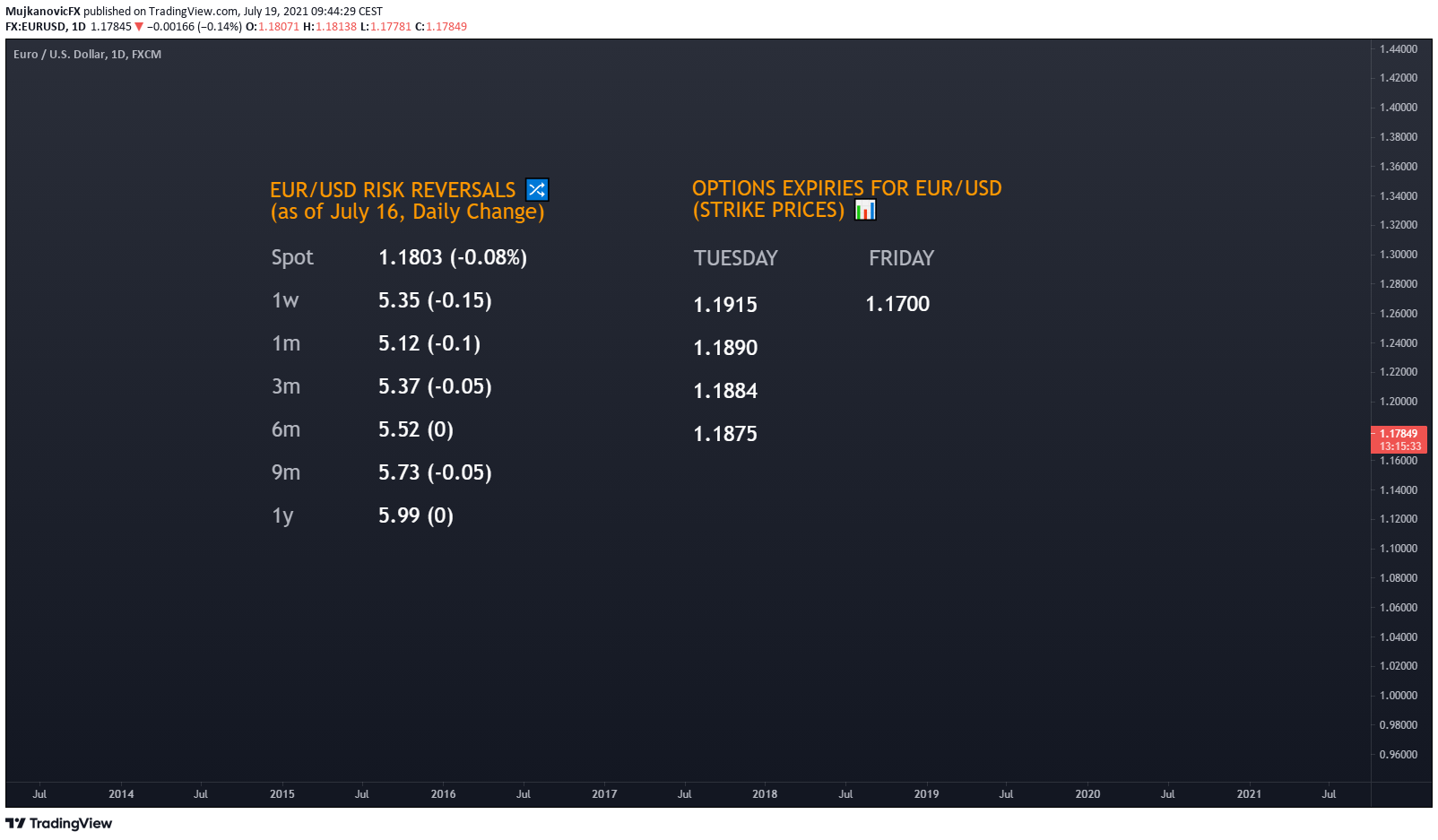Click the 6m value 5.52 (0)

tap(416, 429)
